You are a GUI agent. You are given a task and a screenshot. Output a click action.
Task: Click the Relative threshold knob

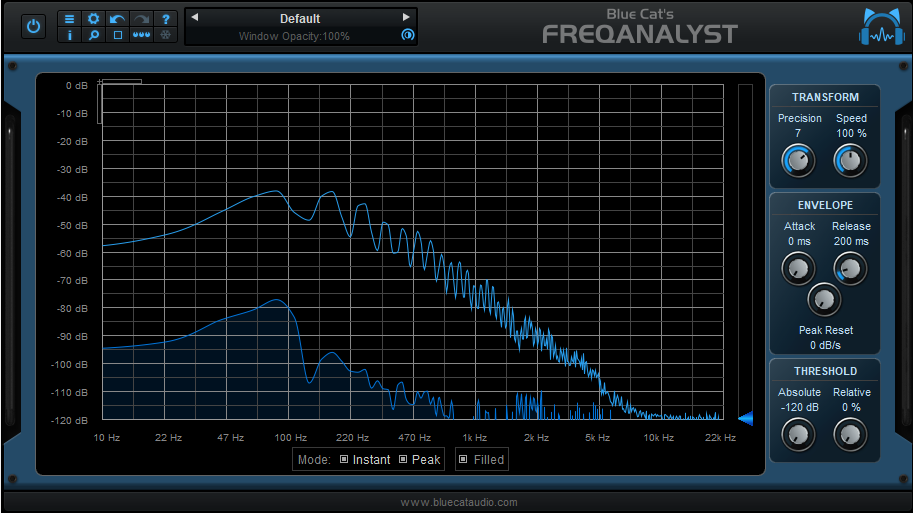[x=850, y=434]
